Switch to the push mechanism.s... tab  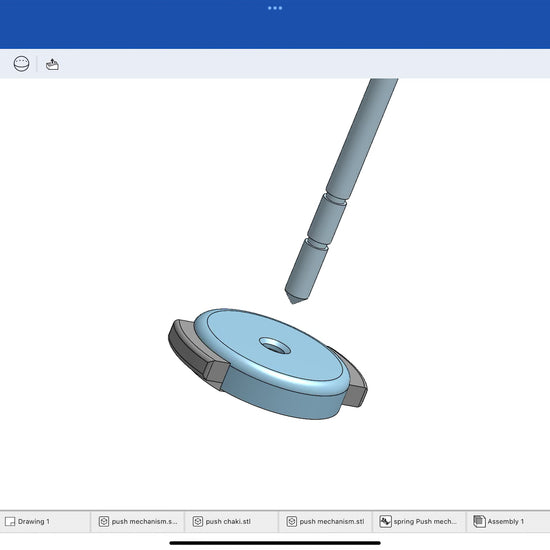(x=138, y=522)
